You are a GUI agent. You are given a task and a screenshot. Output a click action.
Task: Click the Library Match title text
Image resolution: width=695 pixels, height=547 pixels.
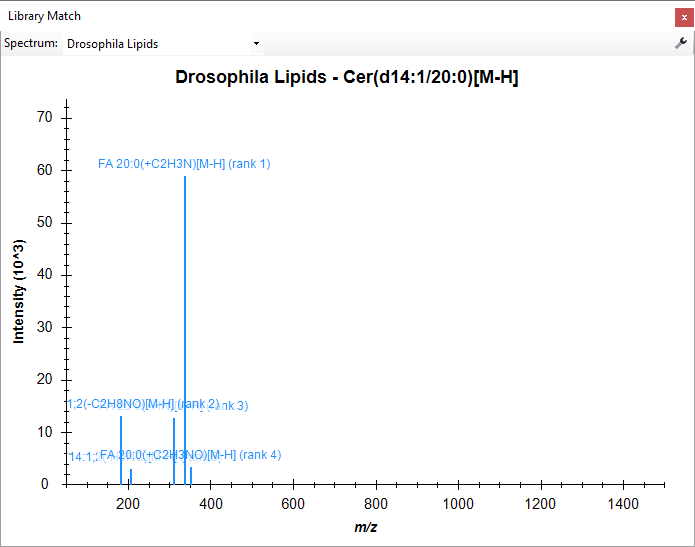(44, 16)
